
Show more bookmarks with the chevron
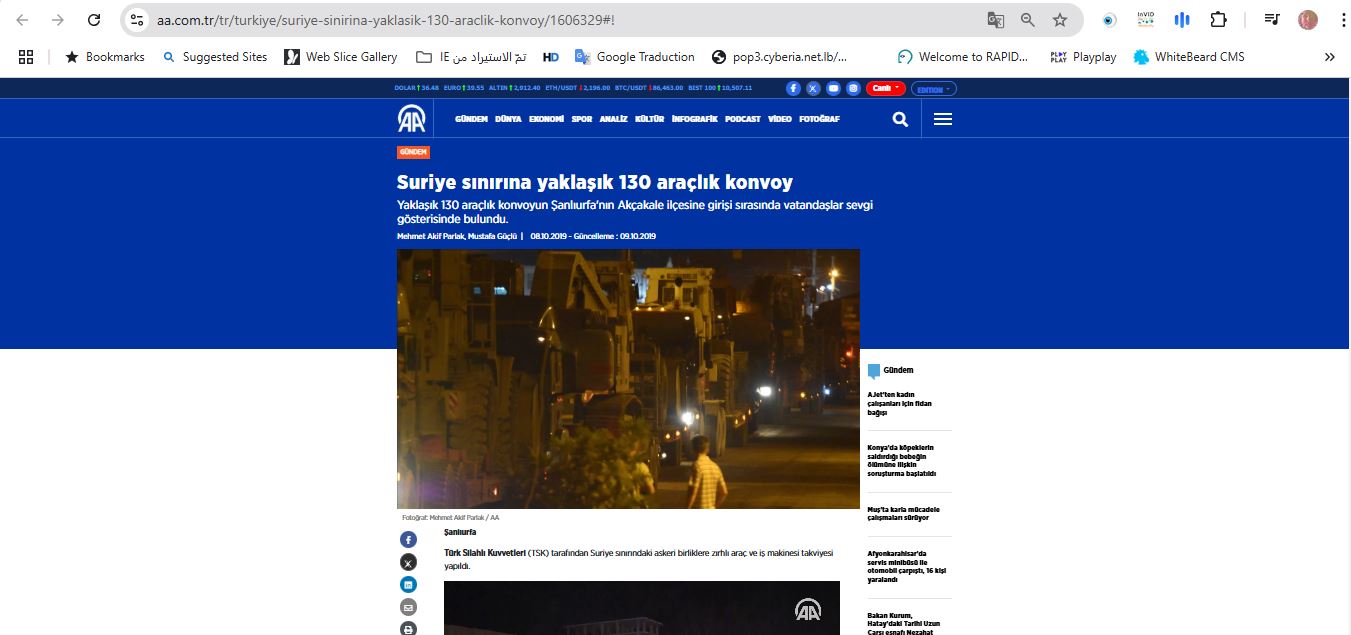click(x=1329, y=57)
